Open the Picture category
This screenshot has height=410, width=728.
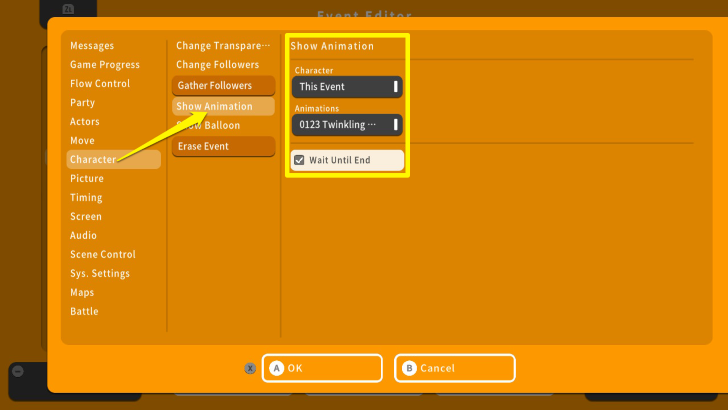click(x=87, y=178)
